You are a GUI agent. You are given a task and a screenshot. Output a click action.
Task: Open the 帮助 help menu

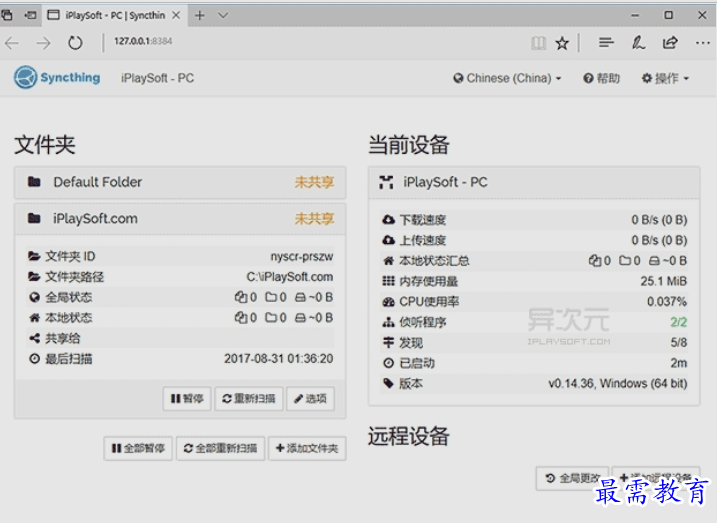point(602,78)
